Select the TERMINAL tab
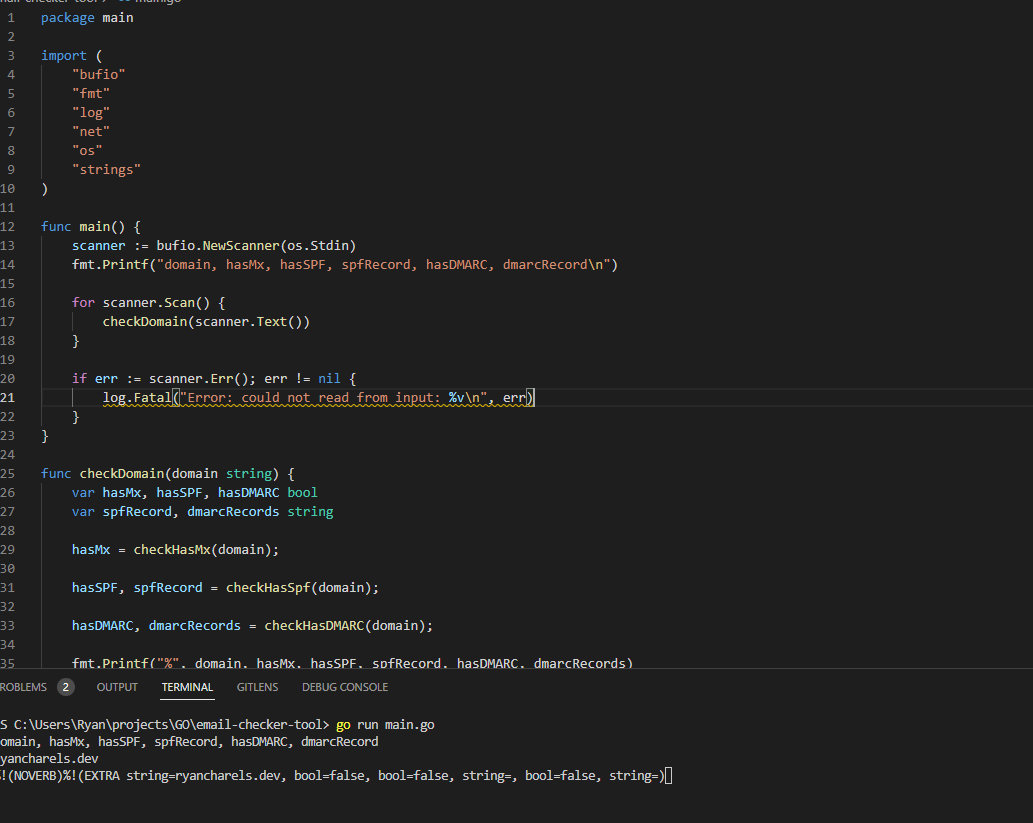This screenshot has height=823, width=1033. pyautogui.click(x=187, y=687)
